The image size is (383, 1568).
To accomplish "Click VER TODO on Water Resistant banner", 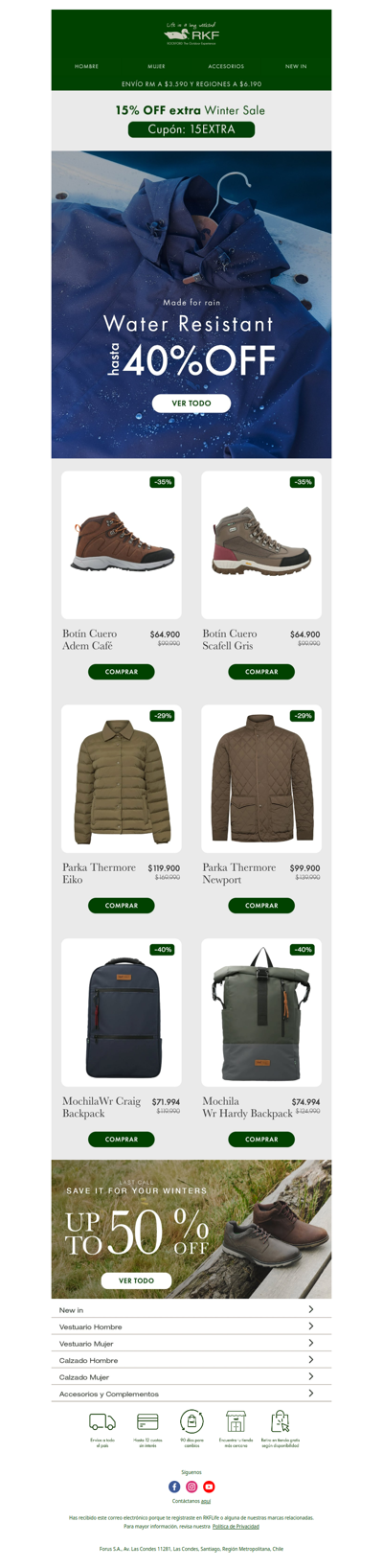I will click(x=191, y=404).
